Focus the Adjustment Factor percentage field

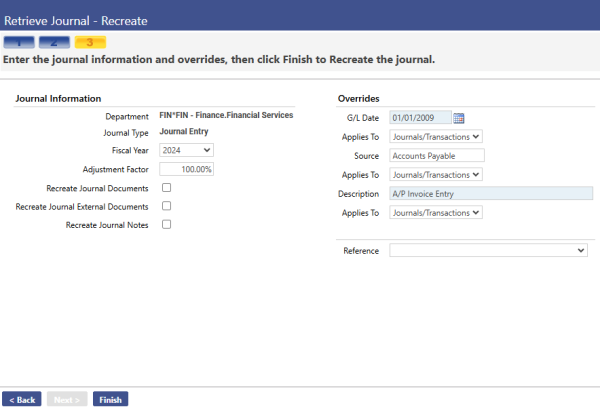[x=186, y=169]
